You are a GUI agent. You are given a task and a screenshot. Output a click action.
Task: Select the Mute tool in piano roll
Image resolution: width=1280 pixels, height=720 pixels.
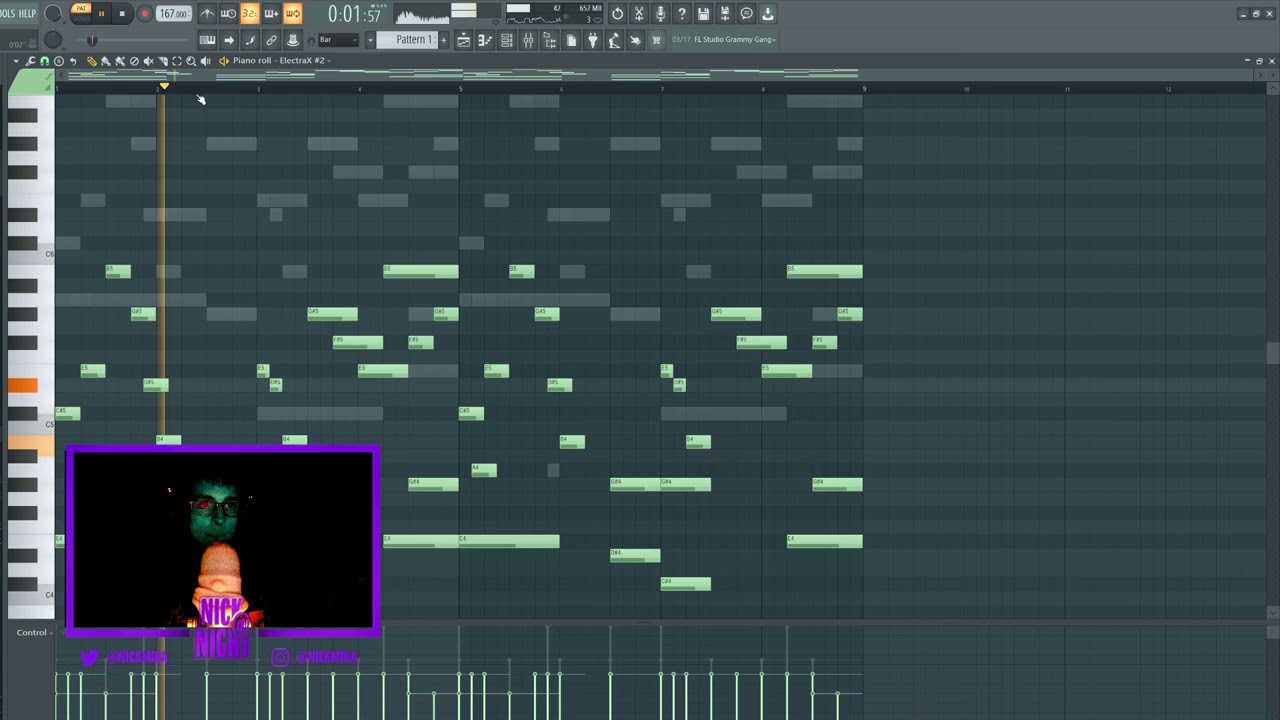pos(148,61)
